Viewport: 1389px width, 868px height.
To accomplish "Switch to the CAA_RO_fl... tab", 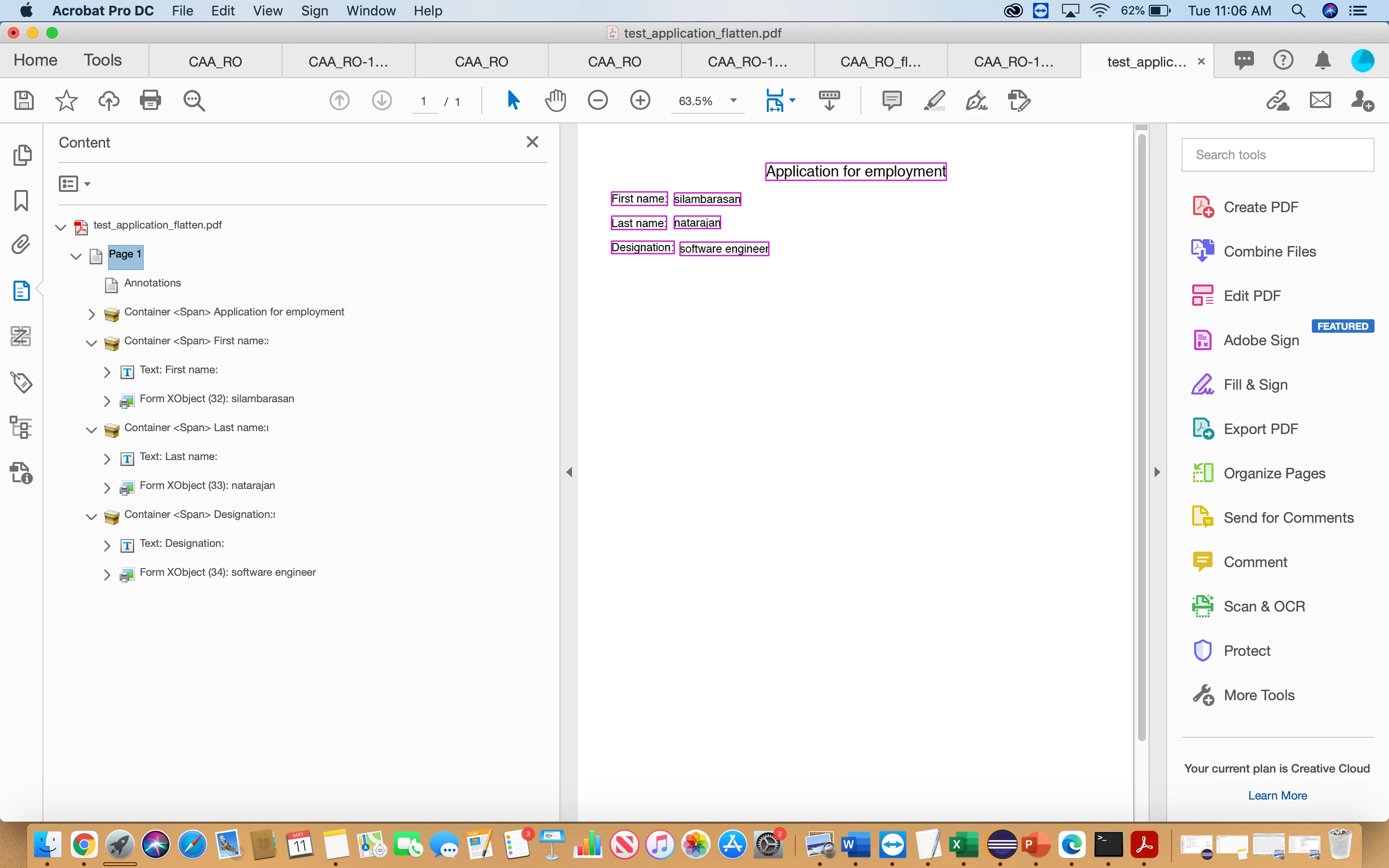I will (881, 61).
